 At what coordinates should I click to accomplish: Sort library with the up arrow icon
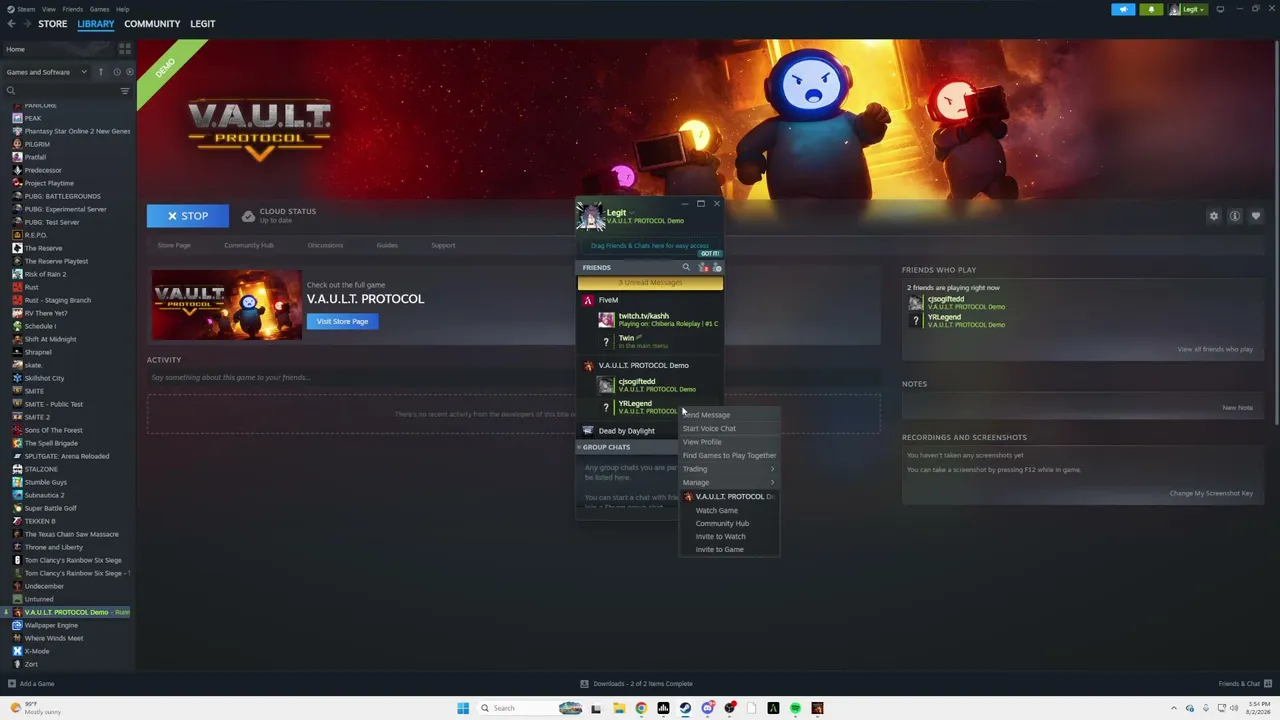(x=100, y=72)
